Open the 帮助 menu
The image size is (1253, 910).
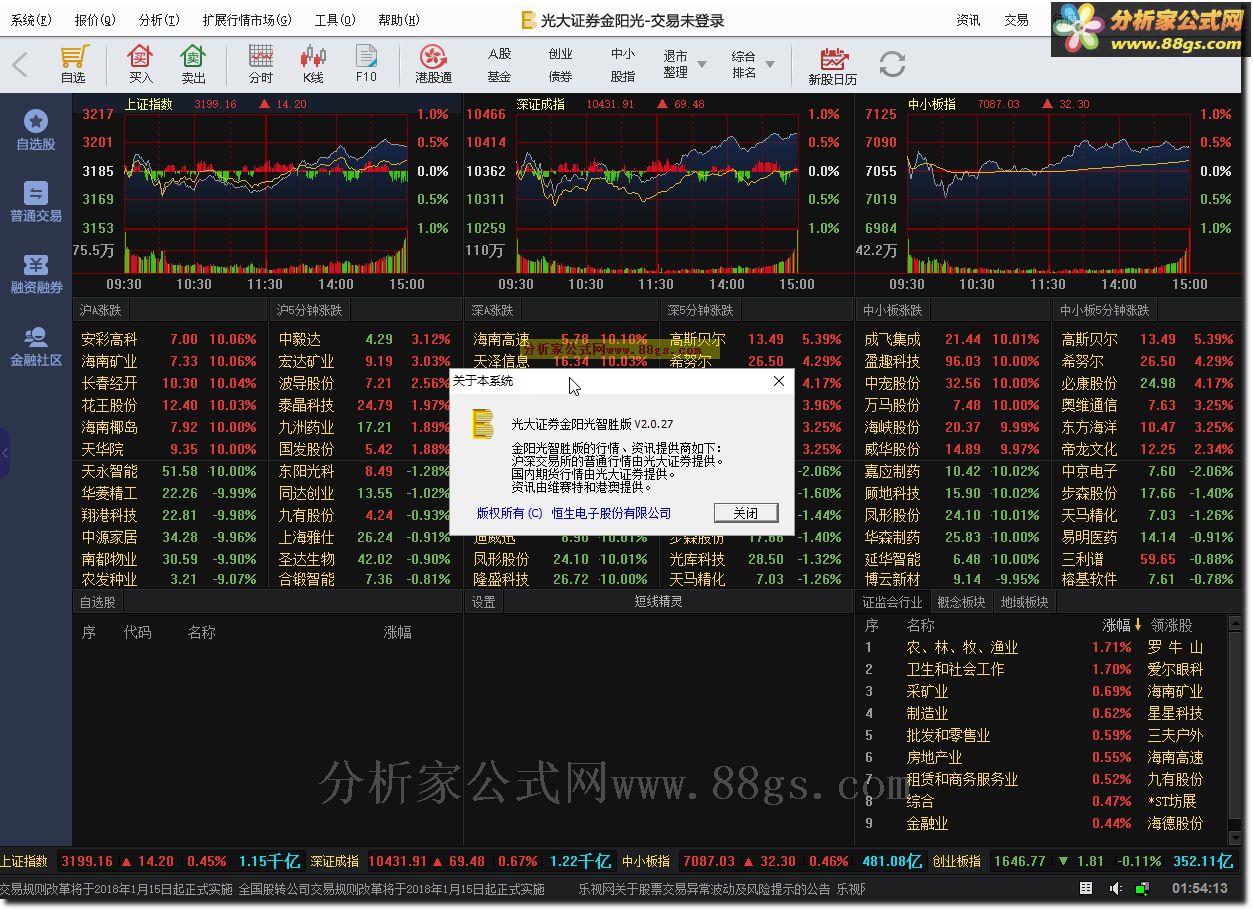click(399, 20)
